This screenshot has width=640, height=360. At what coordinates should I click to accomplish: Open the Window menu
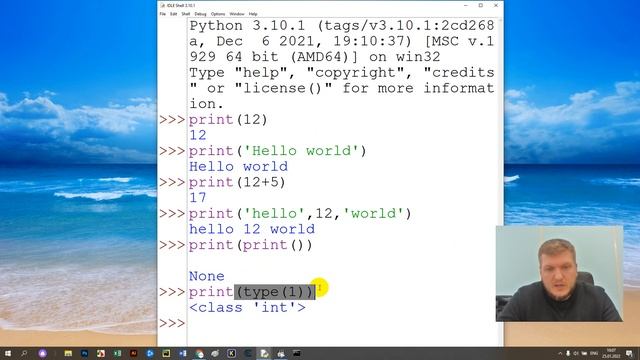coord(237,14)
